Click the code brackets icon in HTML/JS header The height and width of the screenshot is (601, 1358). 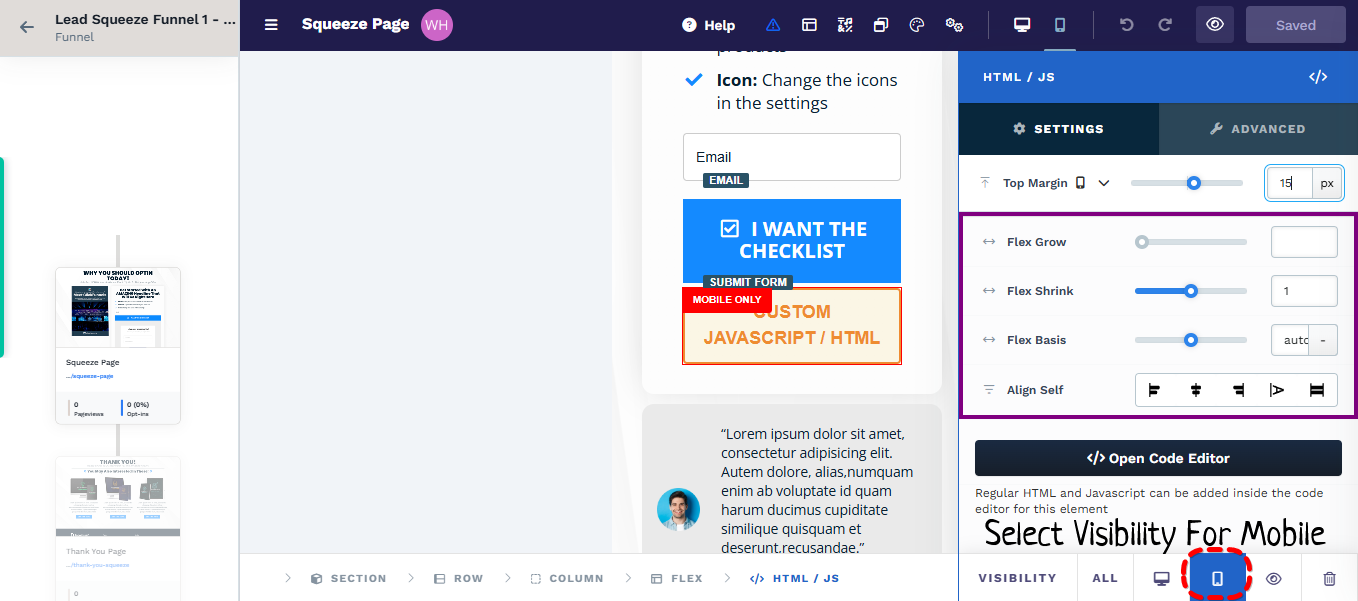point(1318,77)
